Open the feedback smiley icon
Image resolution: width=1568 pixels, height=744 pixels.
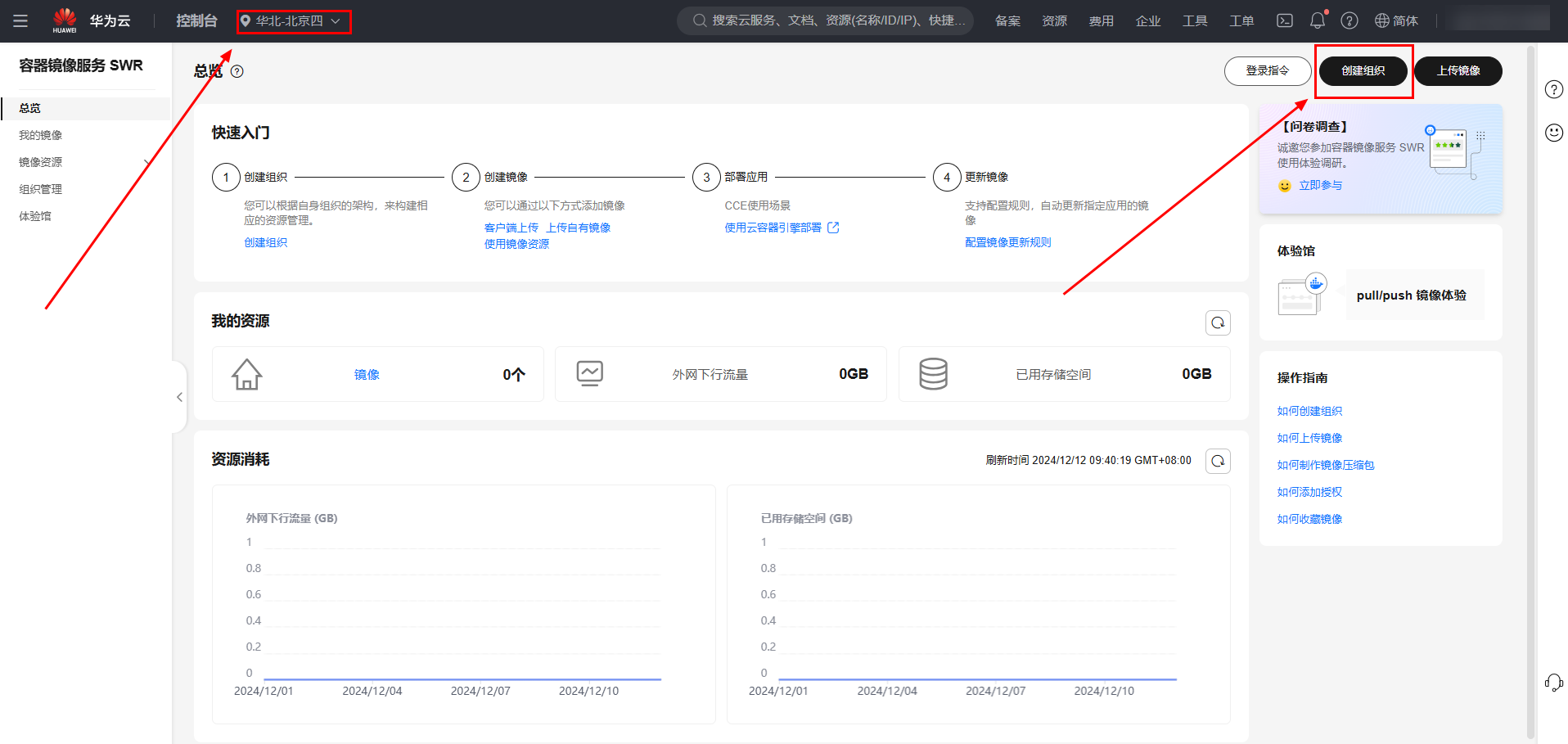click(1554, 133)
